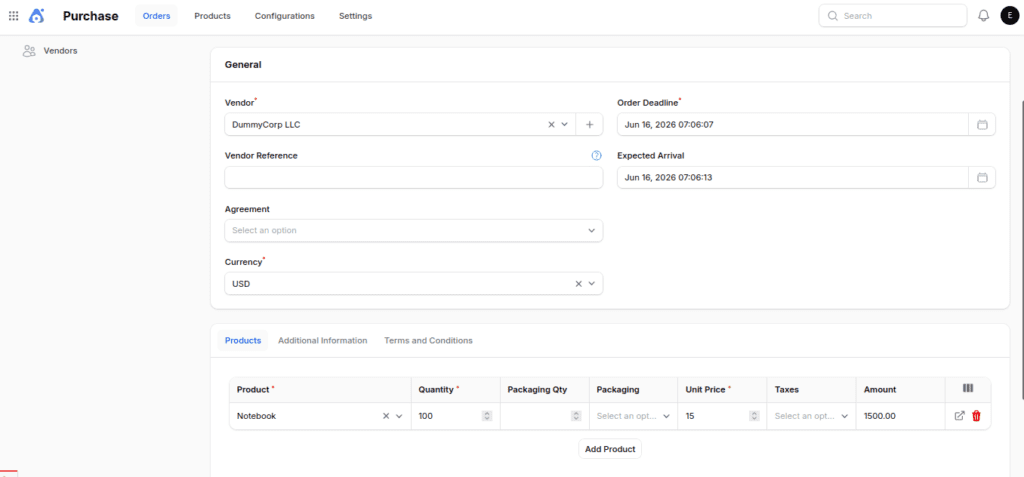Focus the top Search field
This screenshot has height=477, width=1024.
[x=893, y=16]
